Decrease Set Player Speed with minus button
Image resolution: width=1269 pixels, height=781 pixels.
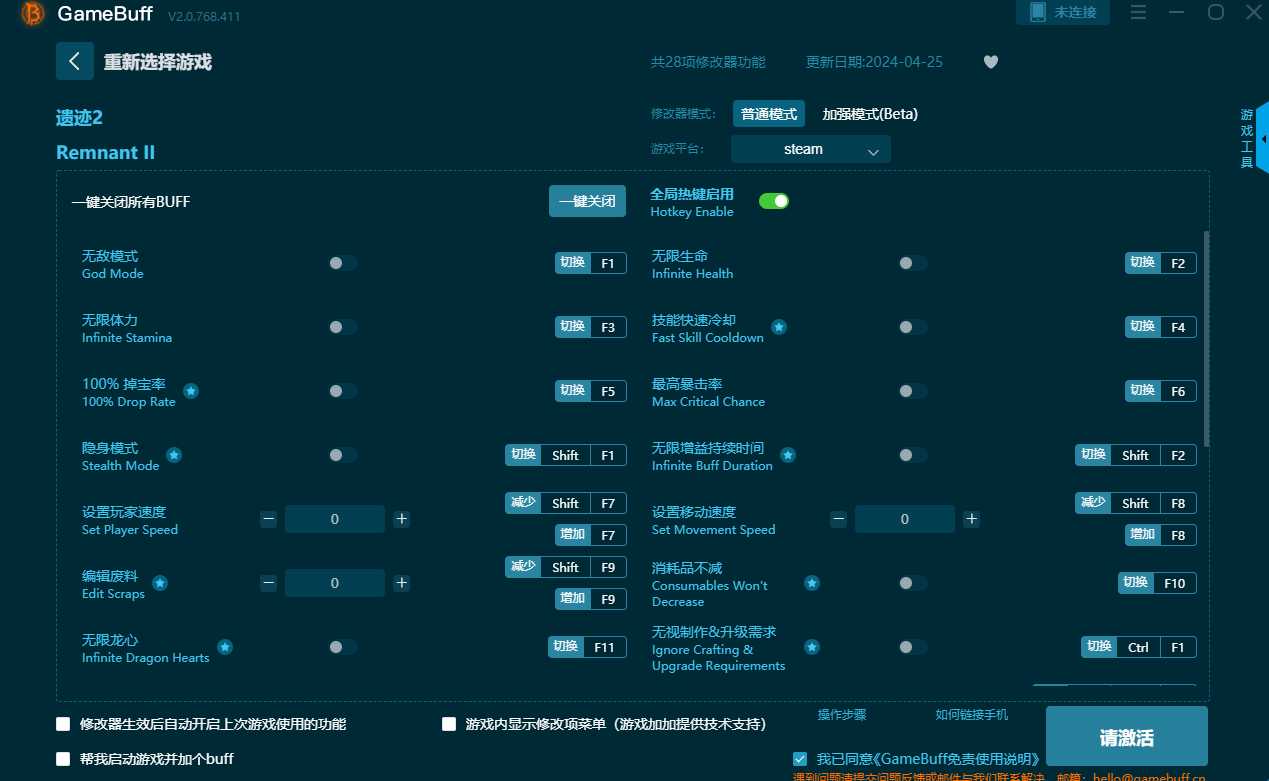point(268,519)
